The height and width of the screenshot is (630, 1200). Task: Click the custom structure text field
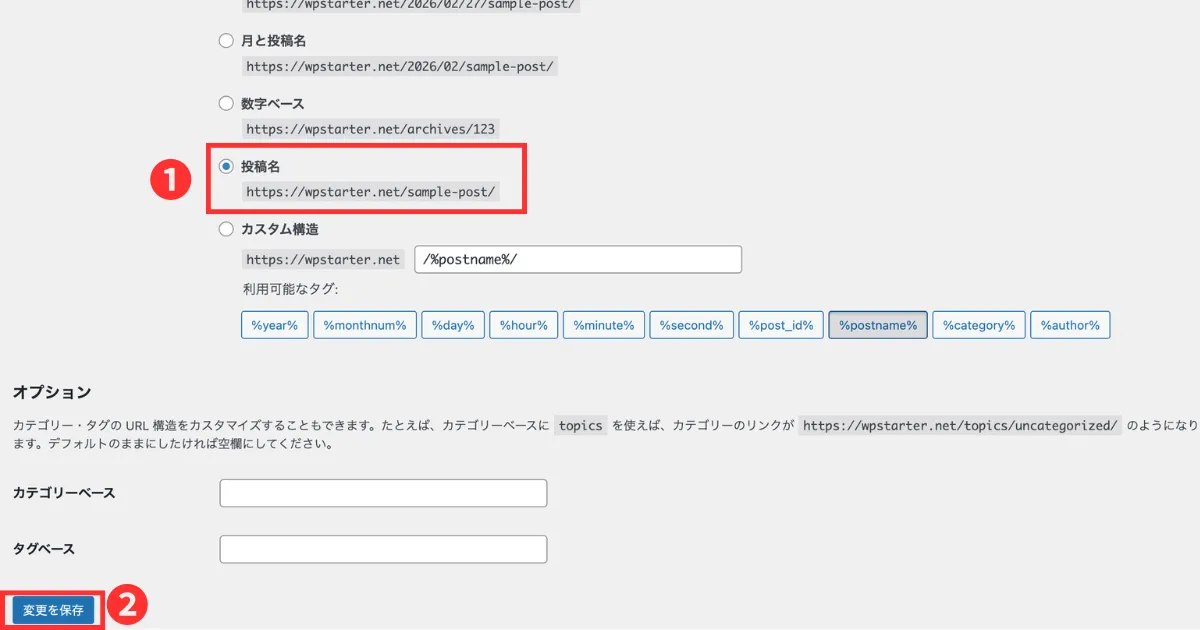[x=577, y=259]
